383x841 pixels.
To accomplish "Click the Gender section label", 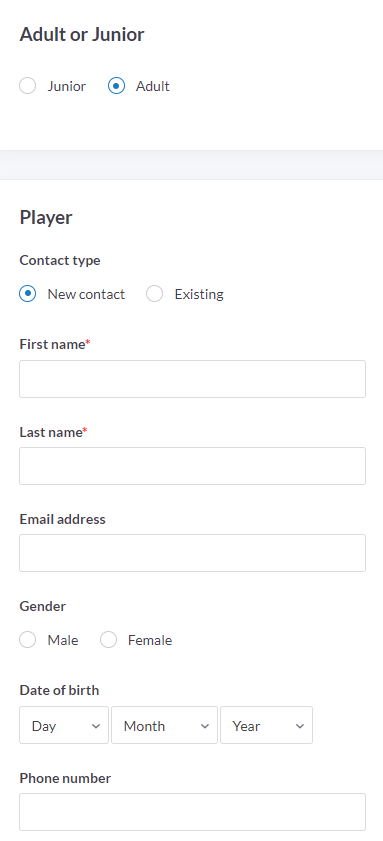I will coord(42,606).
